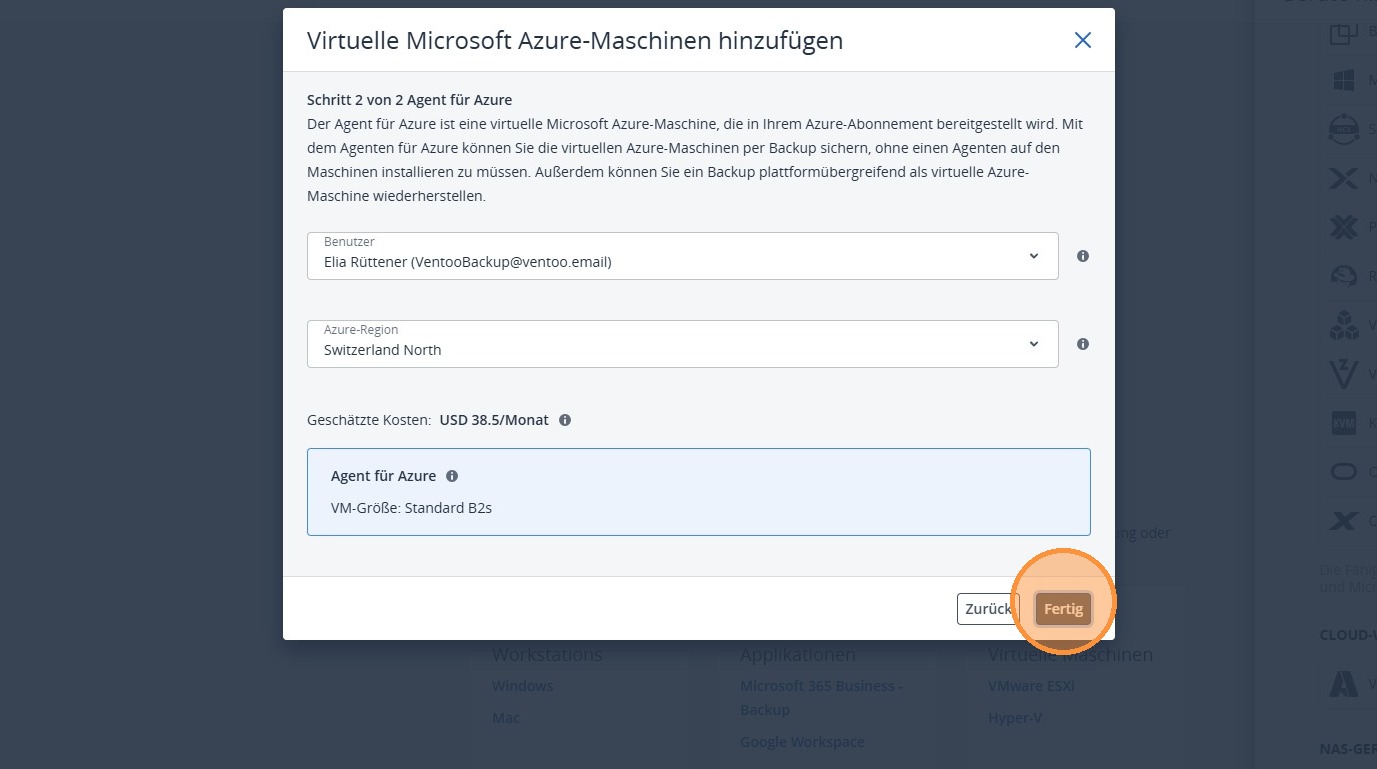Open the Azure-Region dropdown
The width and height of the screenshot is (1377, 769).
pyautogui.click(x=682, y=344)
